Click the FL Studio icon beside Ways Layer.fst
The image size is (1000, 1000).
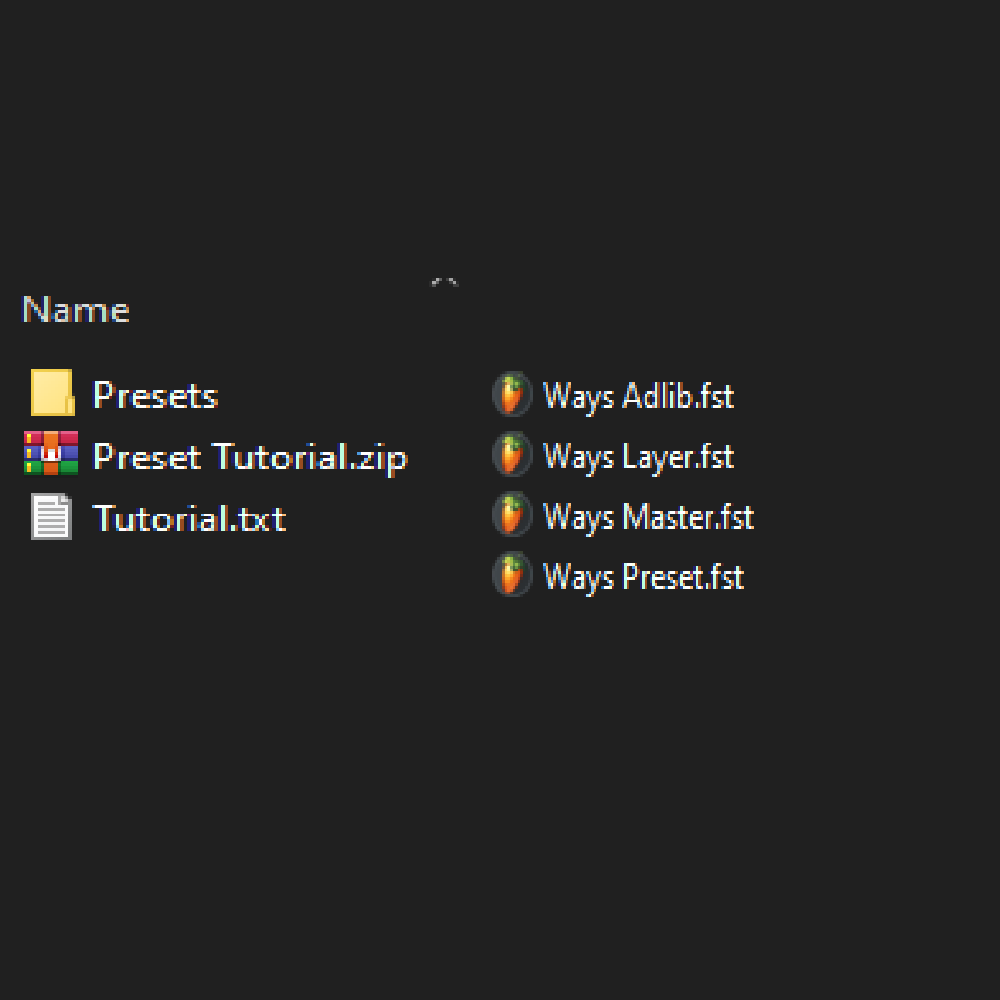click(x=511, y=456)
